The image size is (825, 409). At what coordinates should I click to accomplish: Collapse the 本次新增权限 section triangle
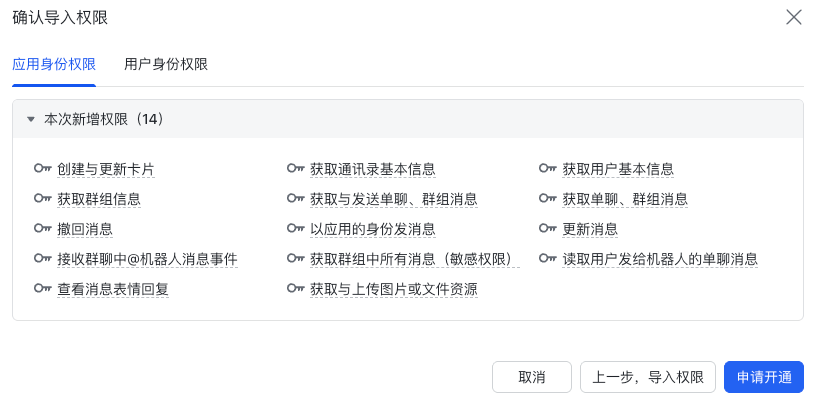(31, 119)
